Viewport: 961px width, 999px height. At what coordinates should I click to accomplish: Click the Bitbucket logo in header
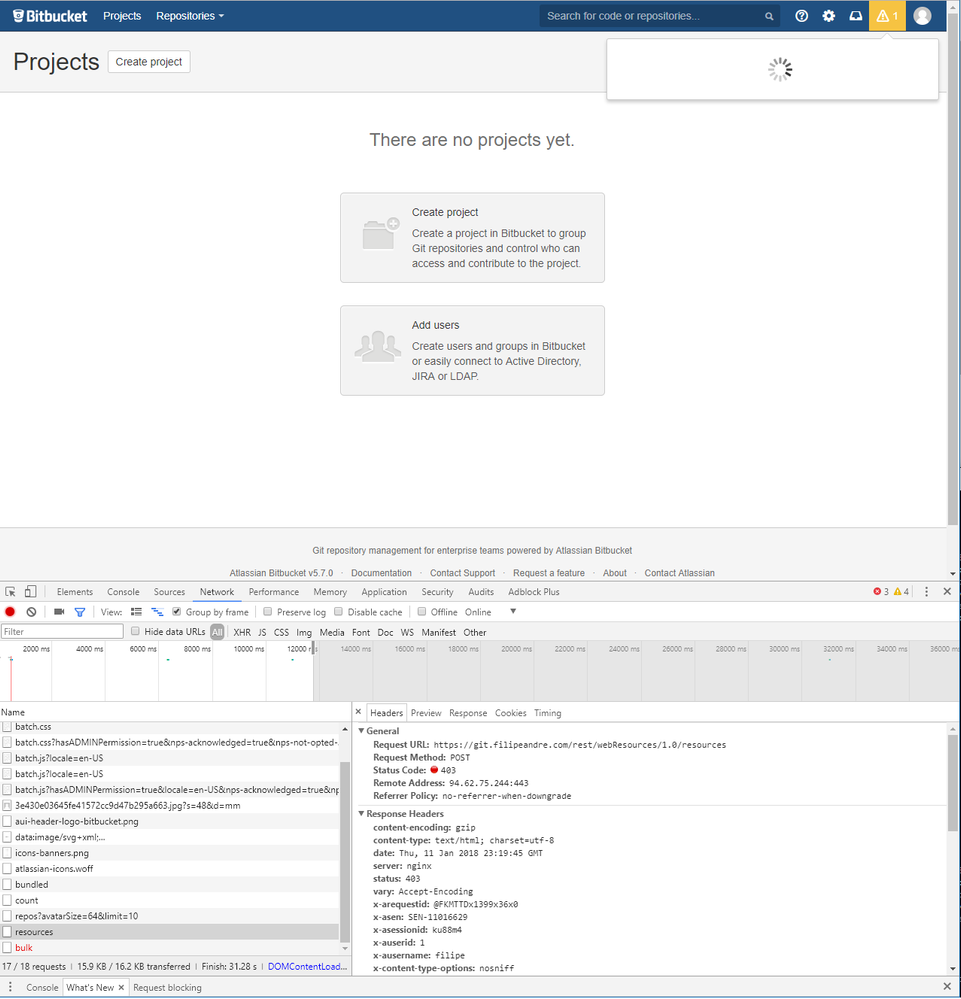pos(50,16)
